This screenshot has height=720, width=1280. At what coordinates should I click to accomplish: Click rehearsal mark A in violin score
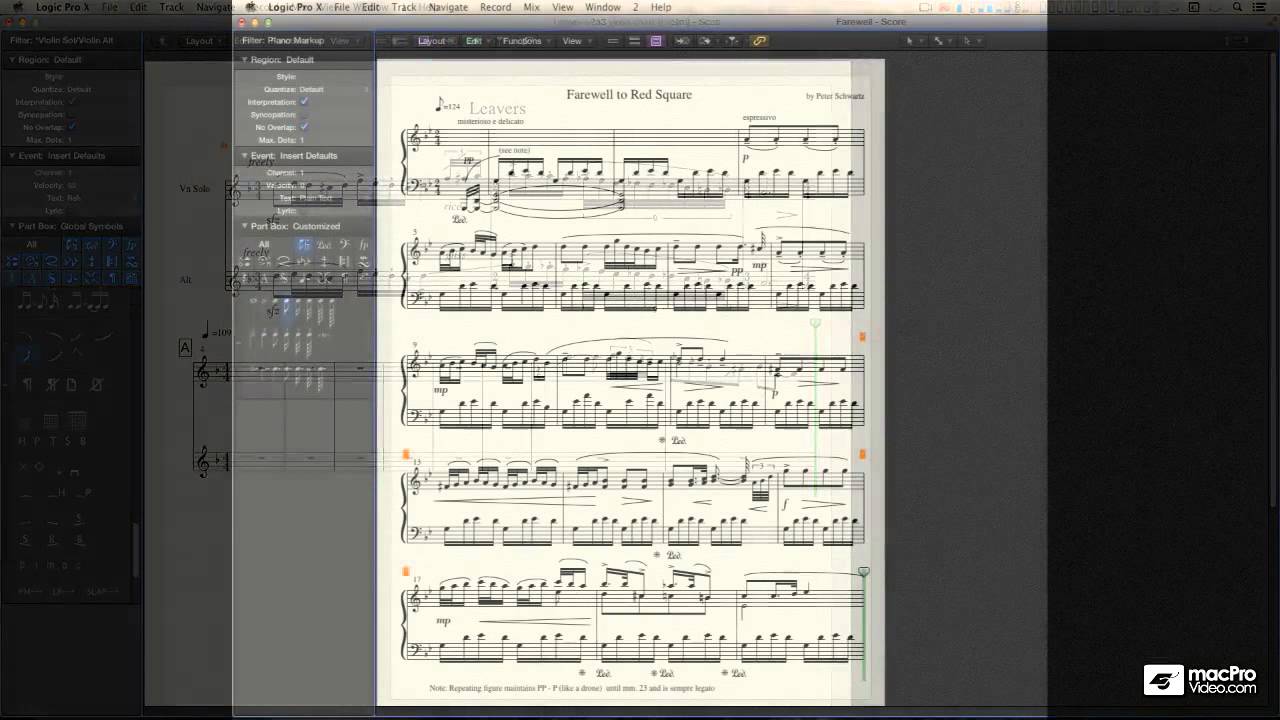click(x=185, y=348)
